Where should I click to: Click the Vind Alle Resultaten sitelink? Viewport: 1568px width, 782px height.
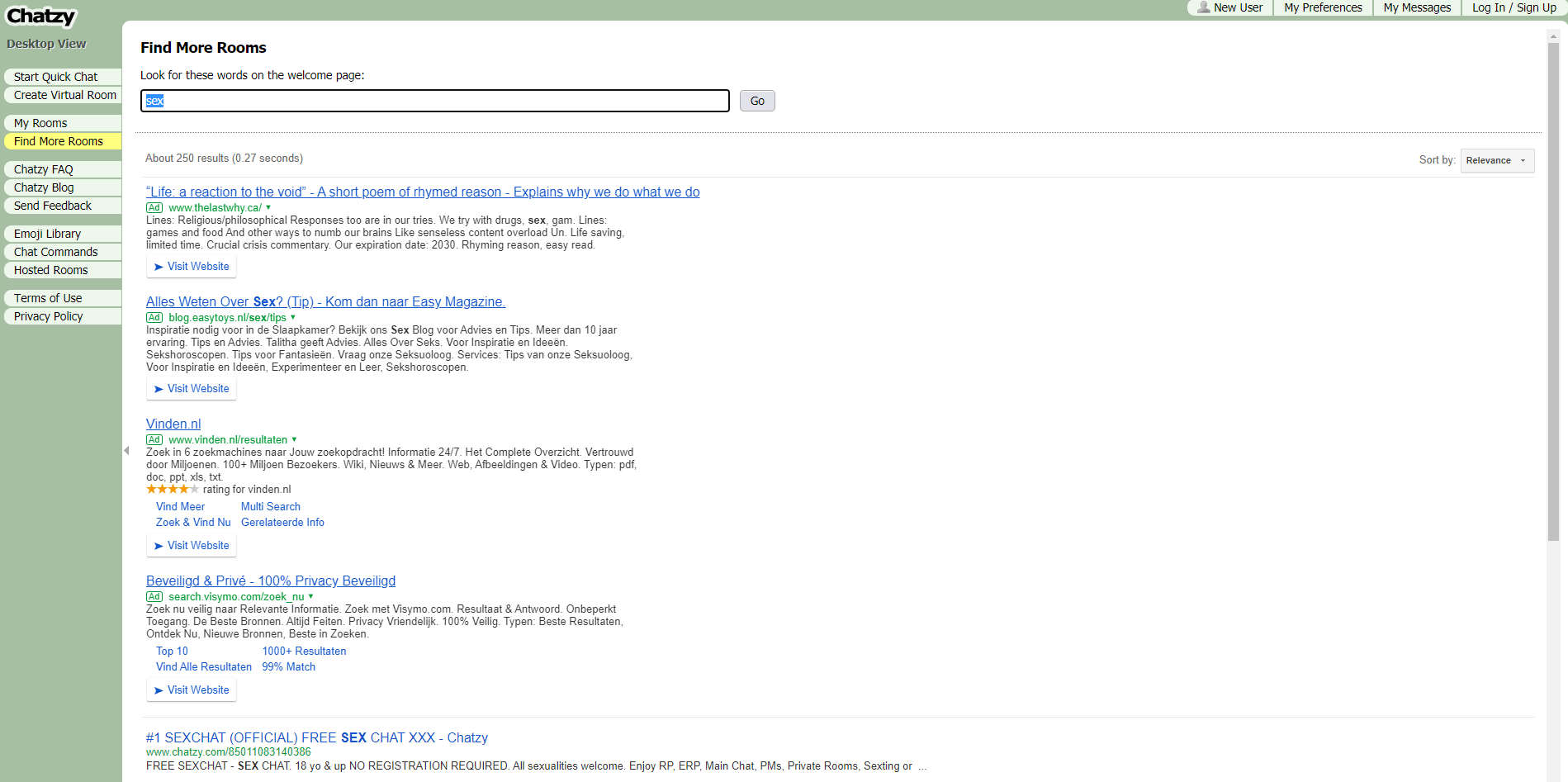[x=204, y=667]
